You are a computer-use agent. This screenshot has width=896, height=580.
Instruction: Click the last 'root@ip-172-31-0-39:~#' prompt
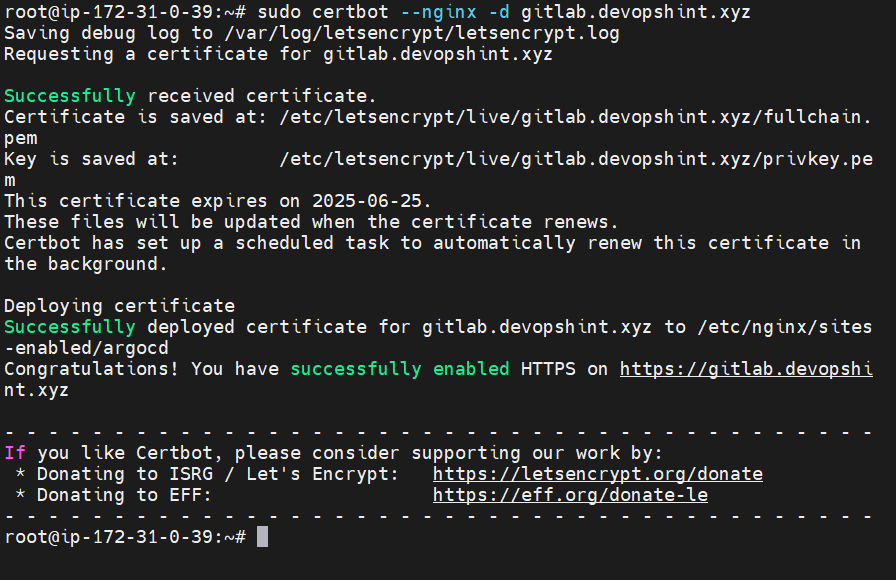(125, 537)
